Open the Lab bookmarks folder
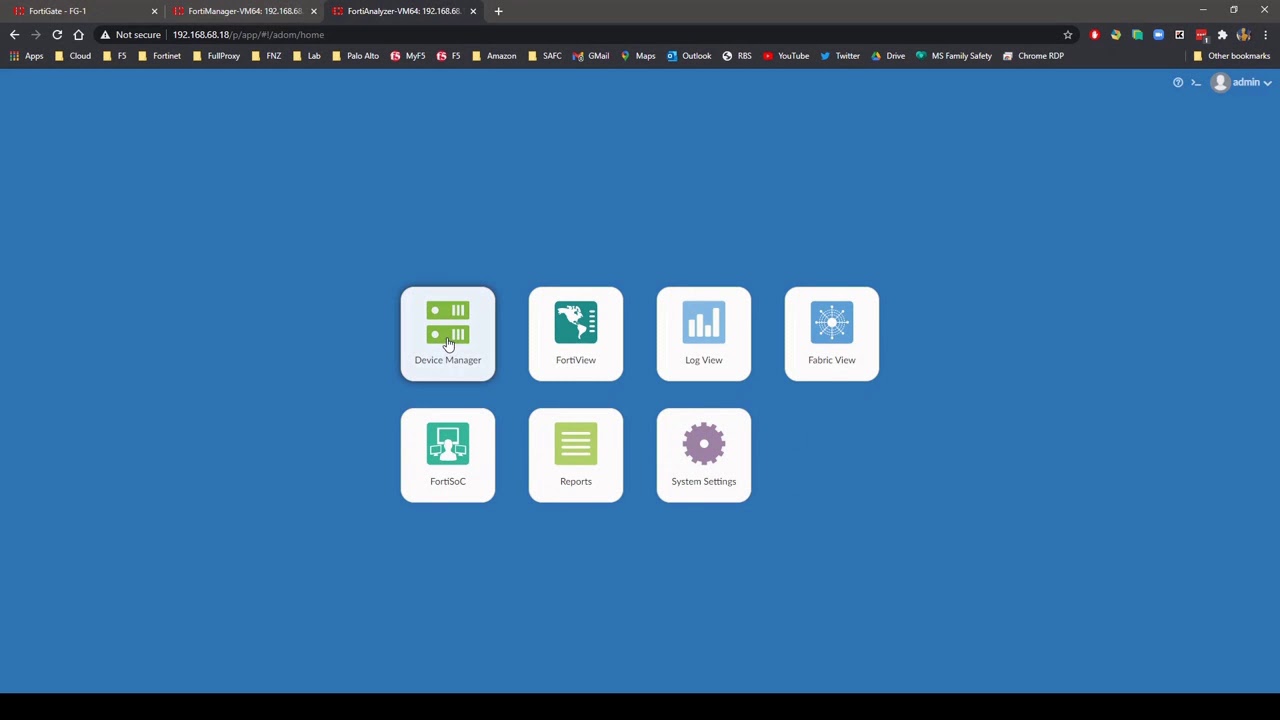This screenshot has height=720, width=1280. (x=307, y=56)
